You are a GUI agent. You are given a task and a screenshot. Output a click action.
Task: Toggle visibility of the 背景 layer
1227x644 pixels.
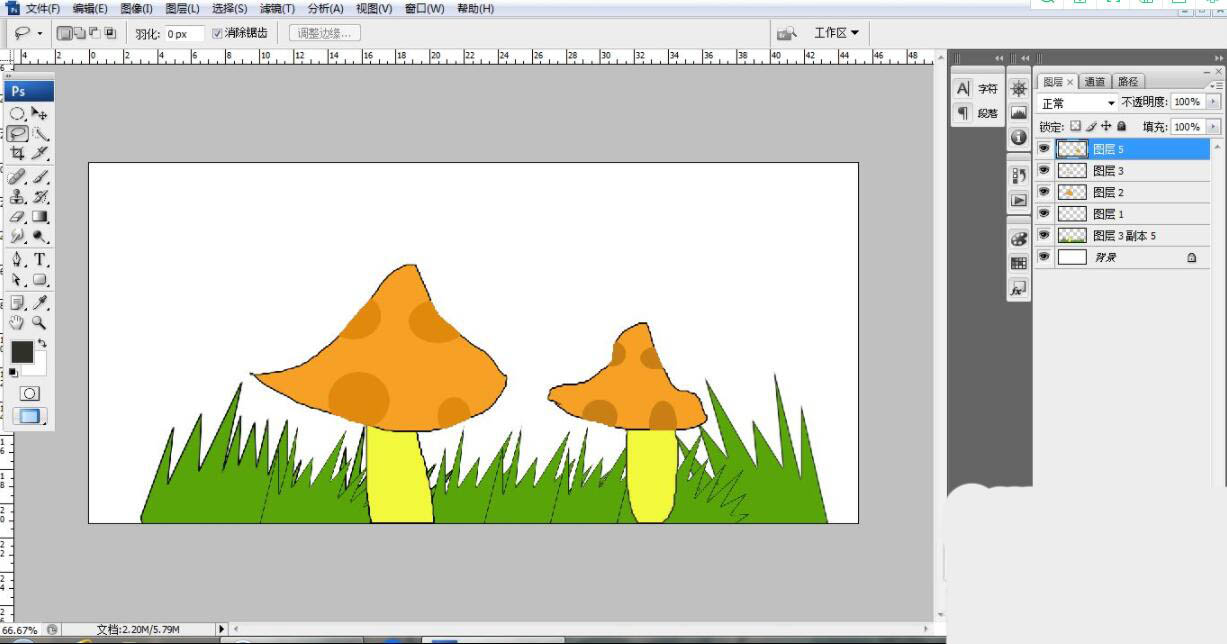[1044, 257]
